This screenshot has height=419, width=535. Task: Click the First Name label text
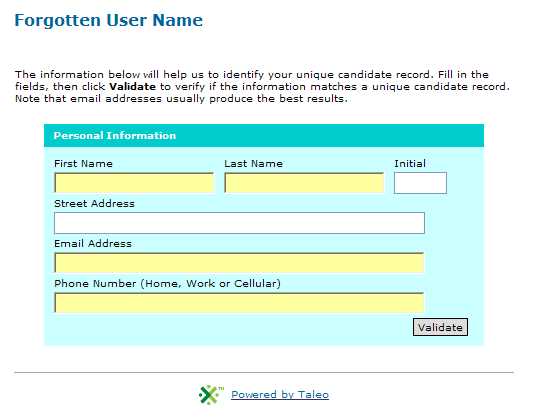pos(83,164)
